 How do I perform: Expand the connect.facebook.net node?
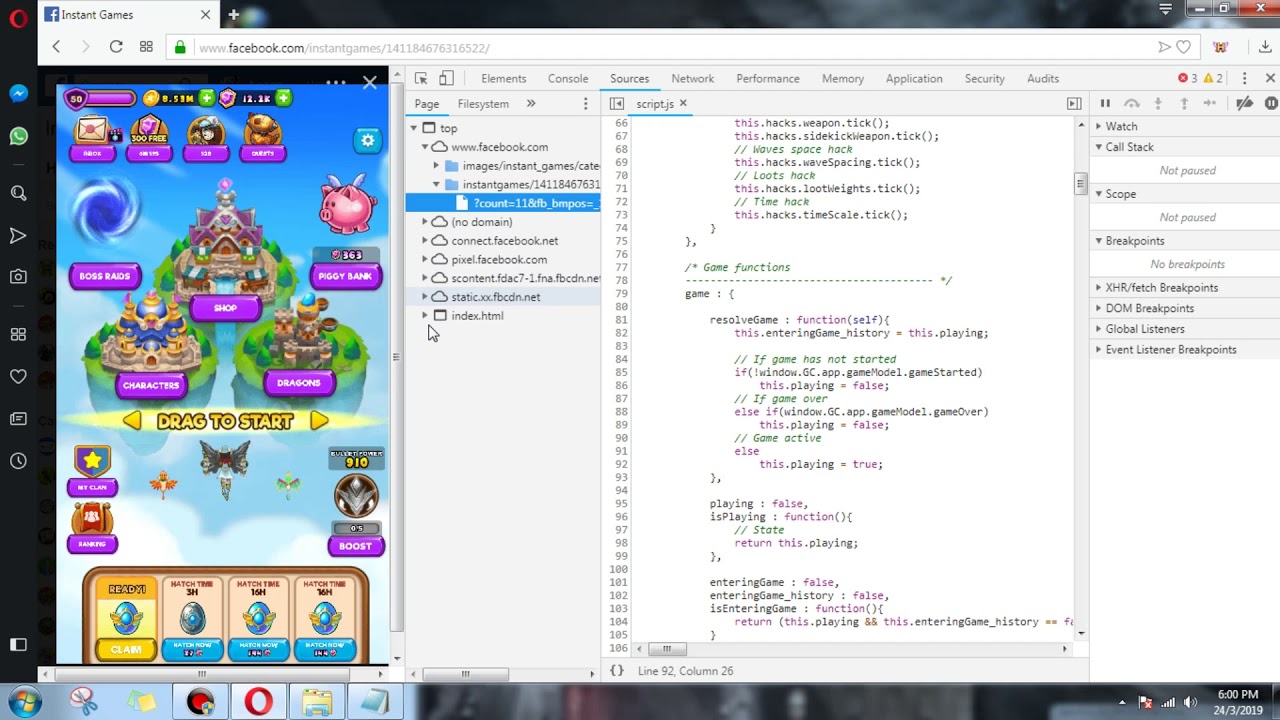pyautogui.click(x=425, y=241)
